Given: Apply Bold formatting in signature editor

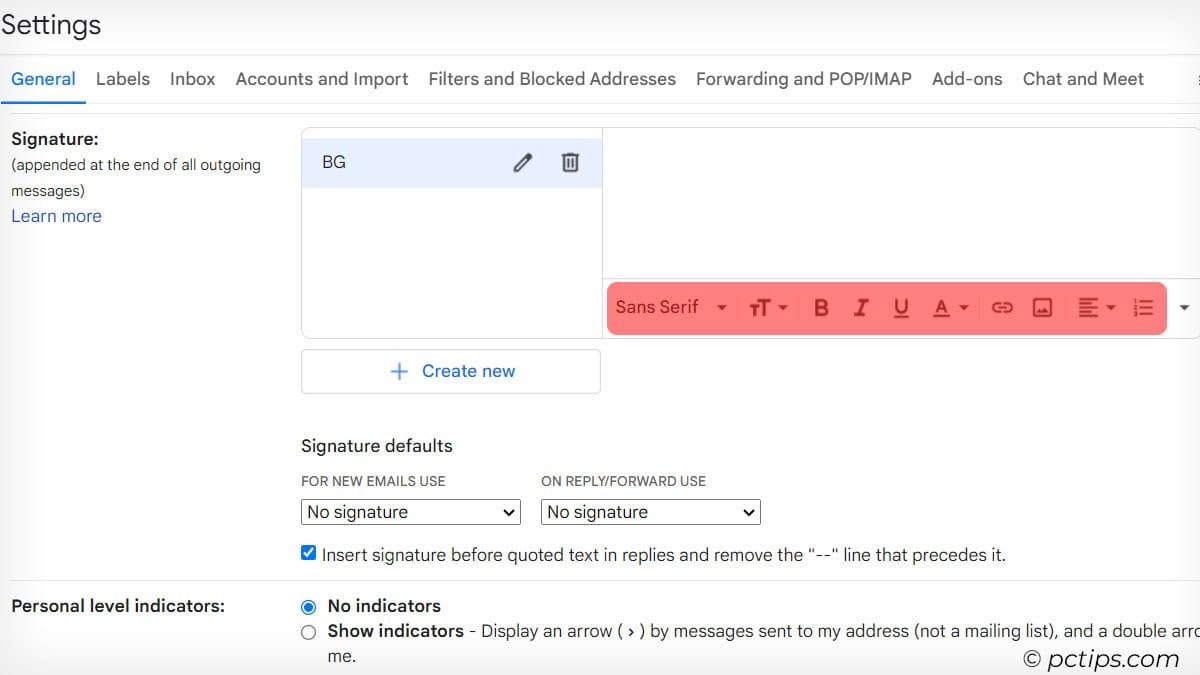Looking at the screenshot, I should (x=820, y=308).
